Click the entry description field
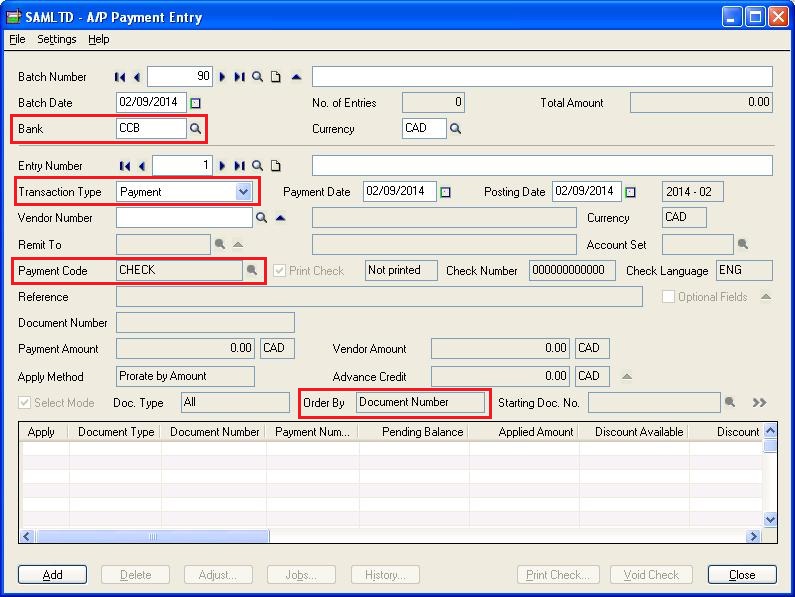The height and width of the screenshot is (597, 795). tap(543, 165)
